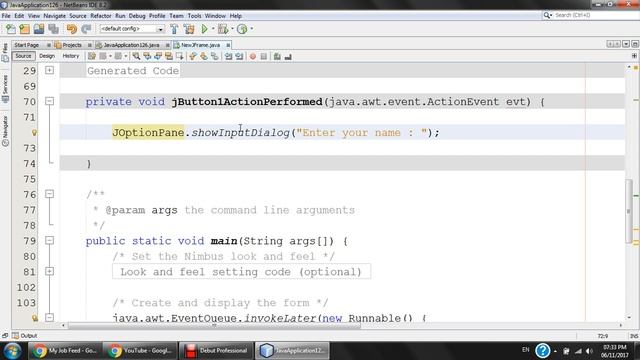Click the gray Redo arrow icon
Viewport: 640px width, 360px height.
coord(86,29)
